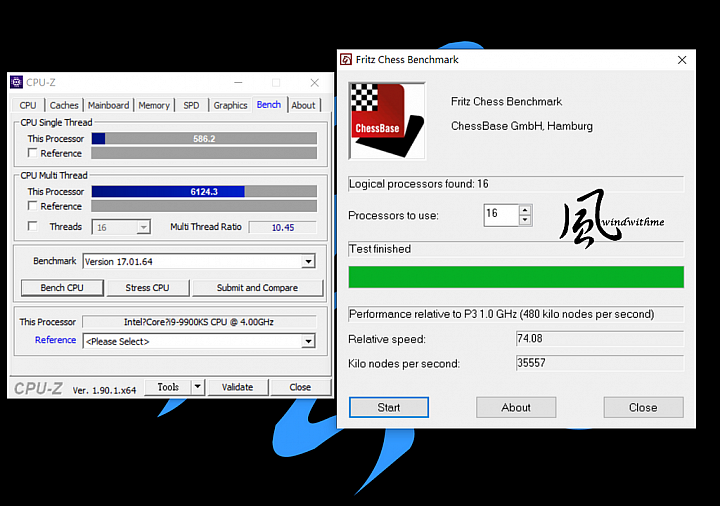This screenshot has width=720, height=506.
Task: Open the Caches tab
Action: pyautogui.click(x=64, y=105)
